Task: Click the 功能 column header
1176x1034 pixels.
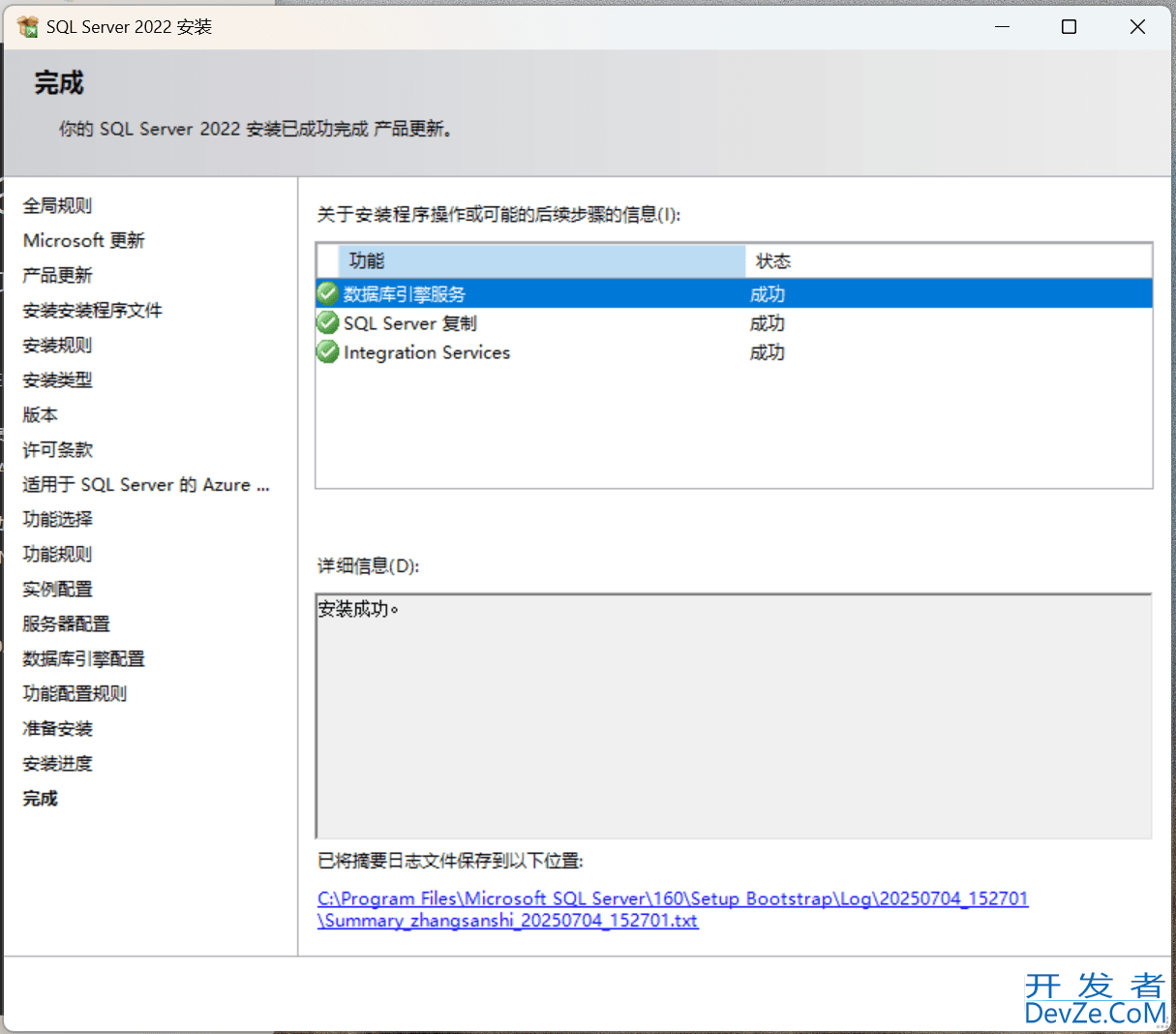Action: [x=542, y=260]
